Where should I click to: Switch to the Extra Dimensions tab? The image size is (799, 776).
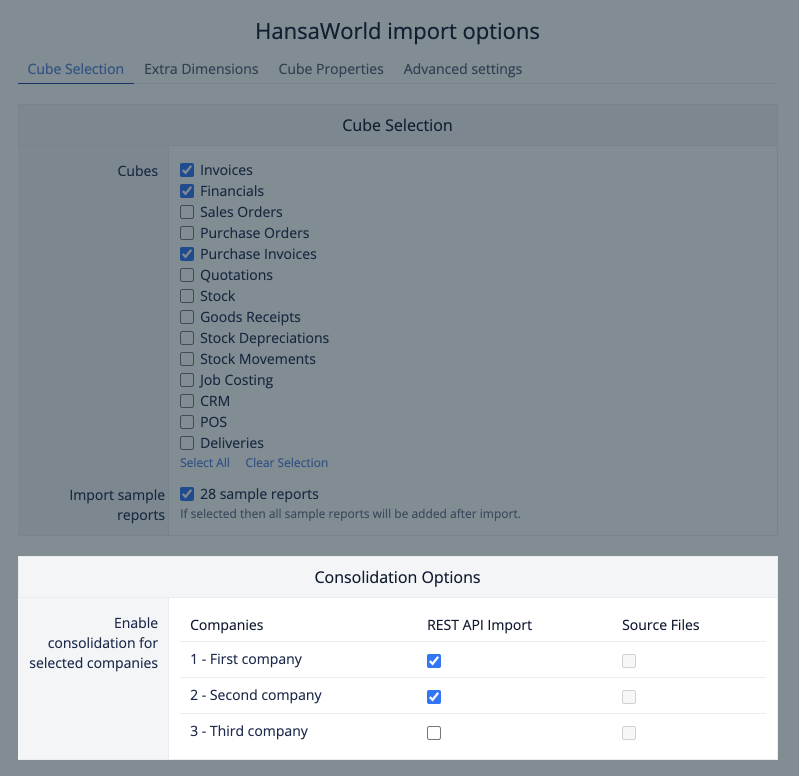(x=201, y=69)
